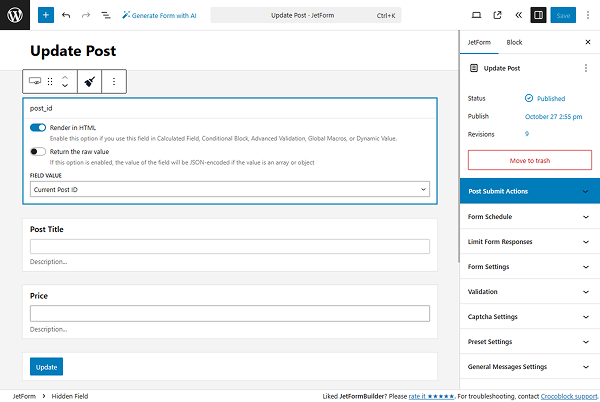The image size is (600, 402).
Task: Click the Save button
Action: coord(563,15)
